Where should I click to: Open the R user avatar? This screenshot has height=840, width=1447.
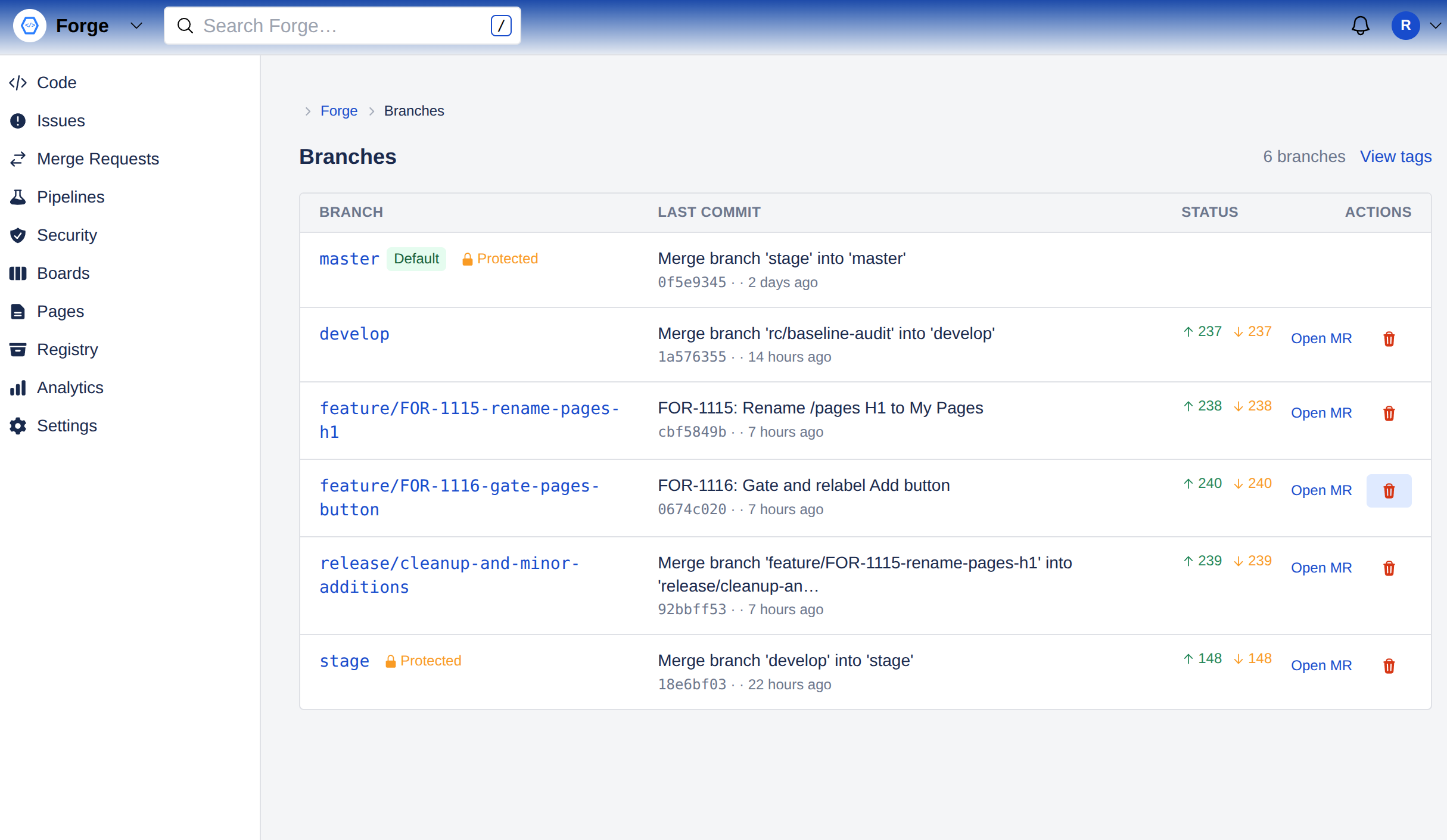[x=1405, y=26]
